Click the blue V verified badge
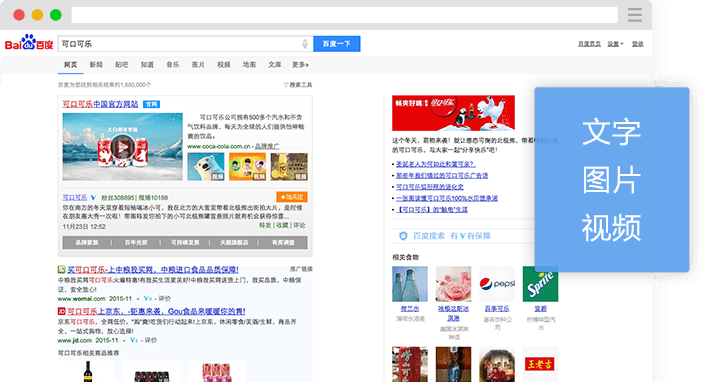Viewport: 703px width, 382px height. coord(93,197)
